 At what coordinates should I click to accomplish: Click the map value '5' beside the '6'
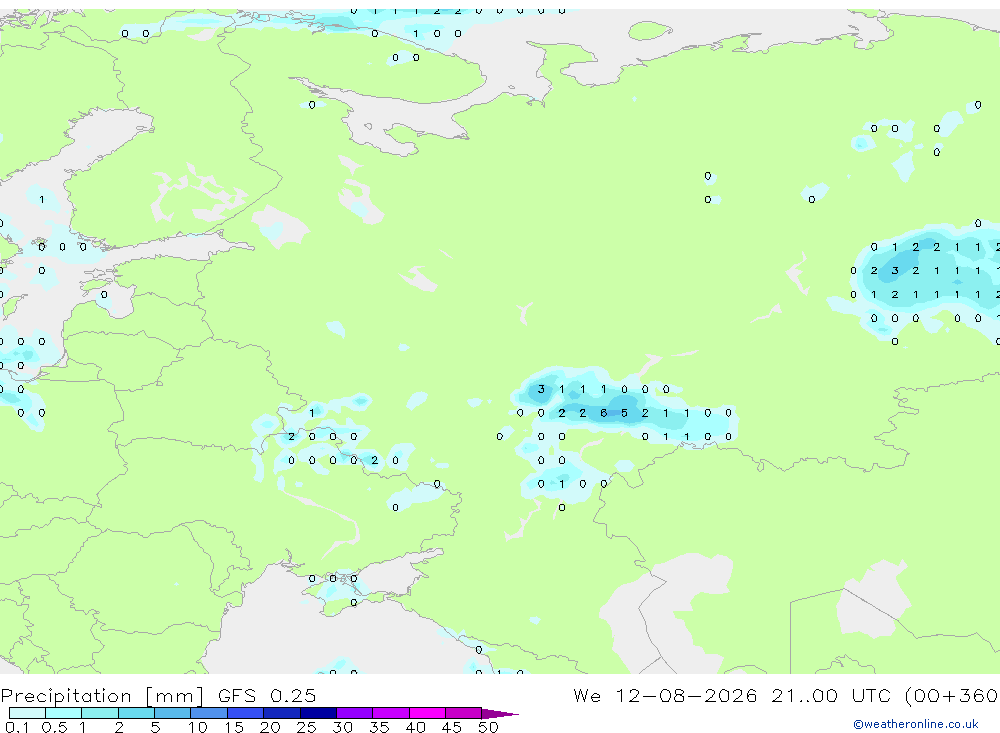point(624,413)
